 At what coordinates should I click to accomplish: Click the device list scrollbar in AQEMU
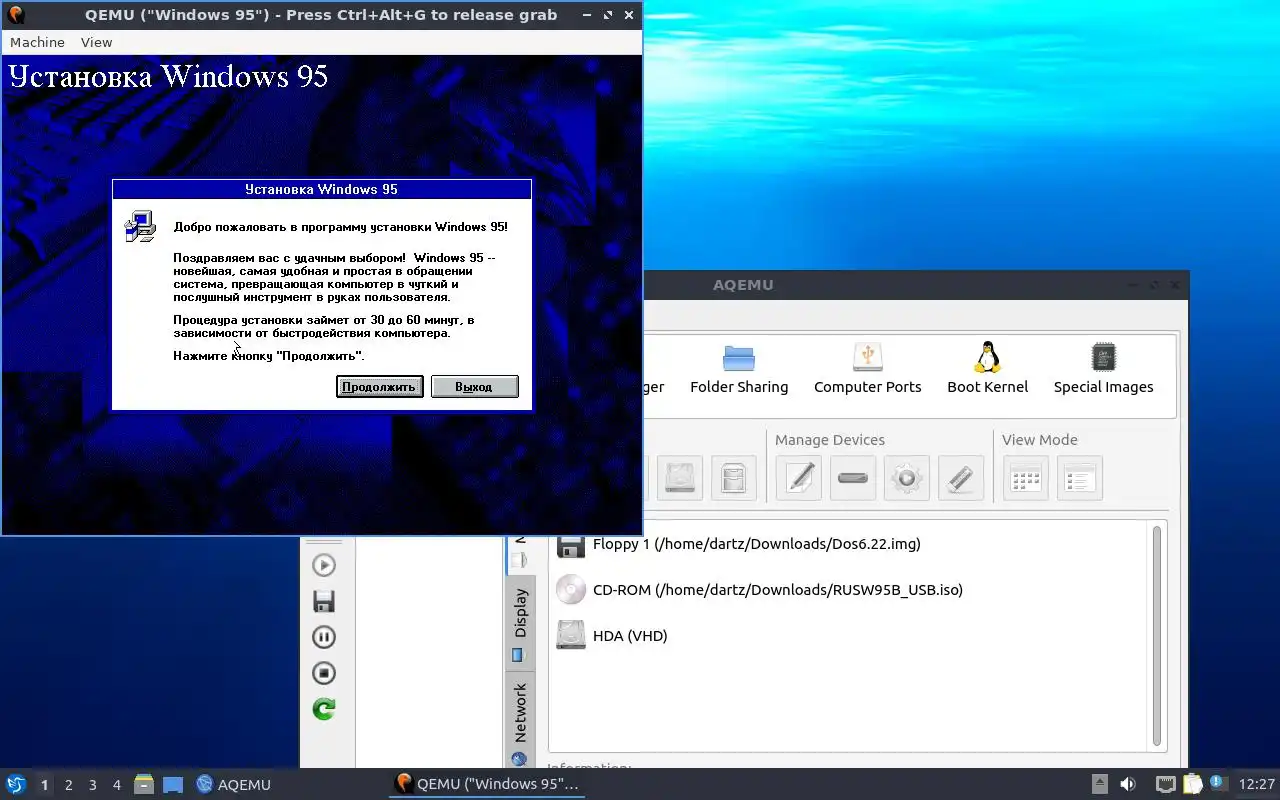coord(1158,636)
